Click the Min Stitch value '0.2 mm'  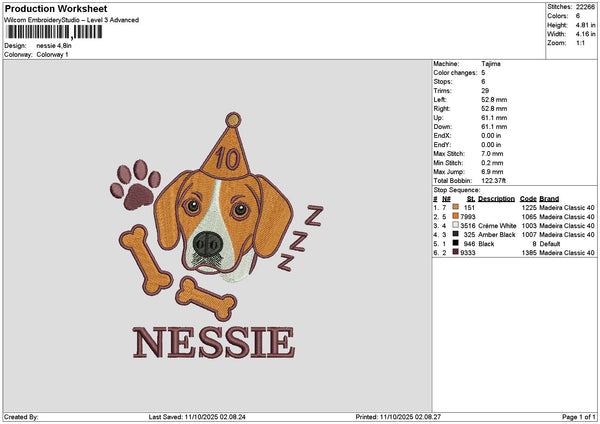(492, 163)
